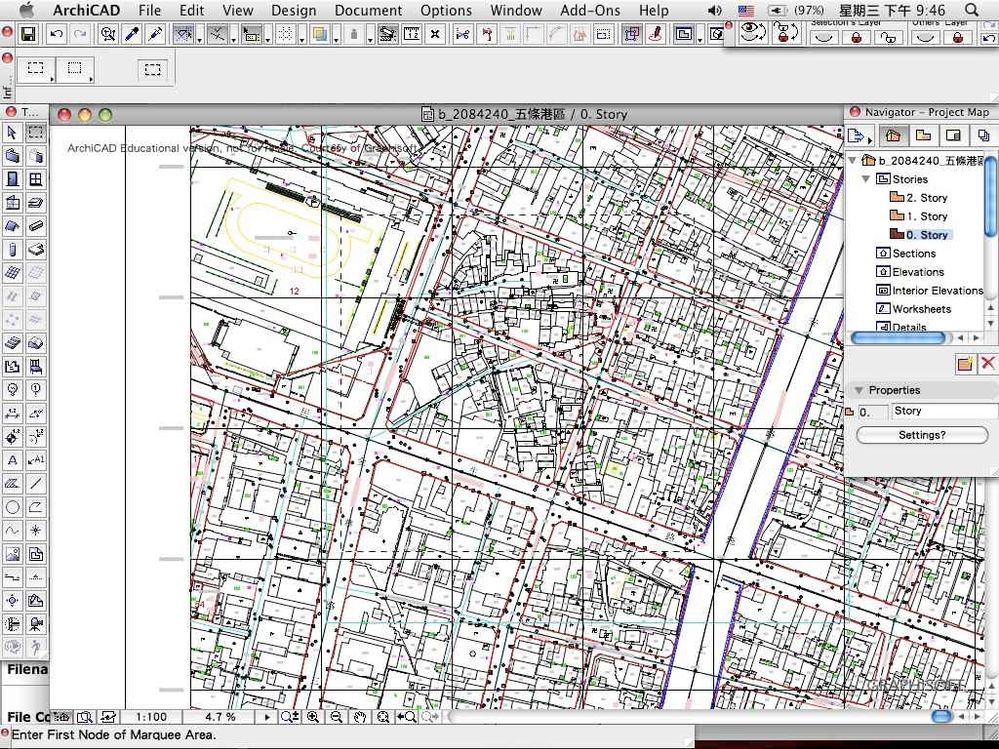
Task: Choose the Window tool in the toolbox
Action: click(36, 179)
